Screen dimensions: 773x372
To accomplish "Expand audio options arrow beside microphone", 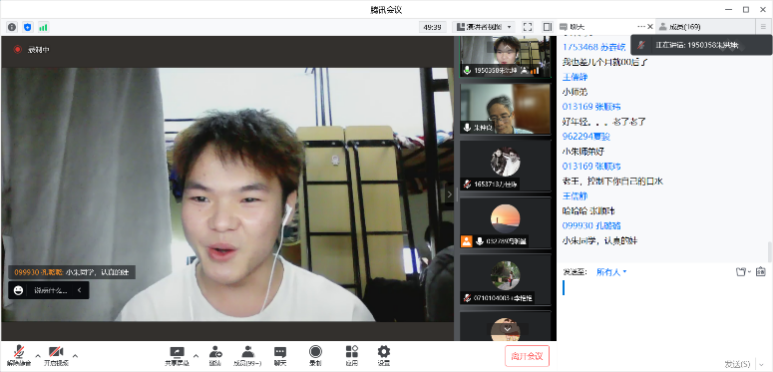I will click(x=38, y=355).
